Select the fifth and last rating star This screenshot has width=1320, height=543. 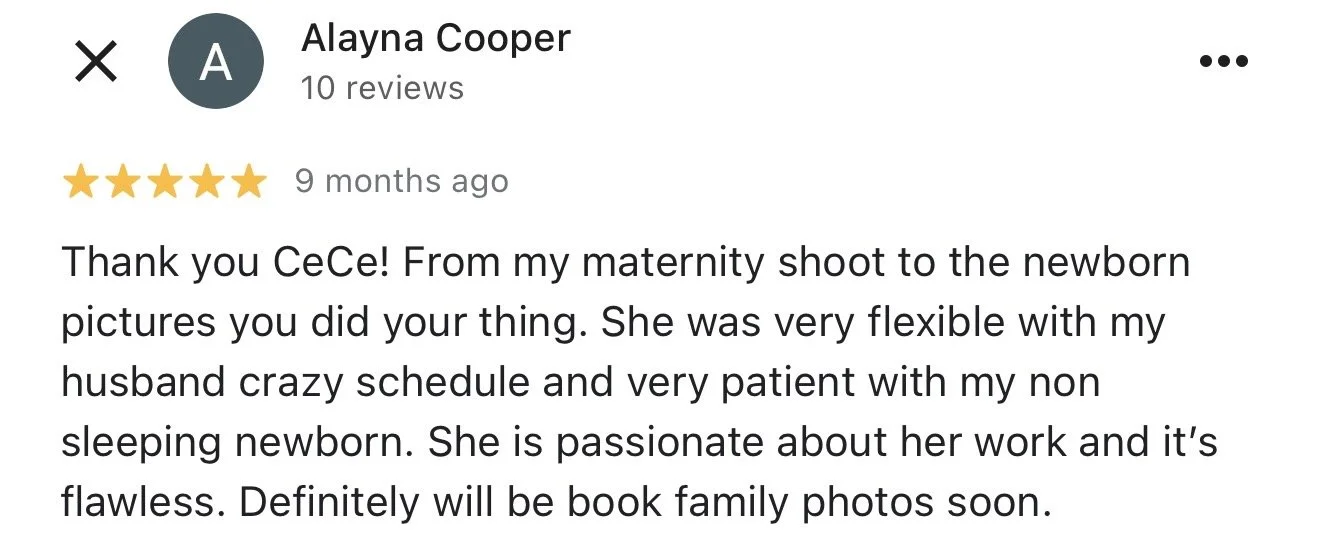(248, 182)
